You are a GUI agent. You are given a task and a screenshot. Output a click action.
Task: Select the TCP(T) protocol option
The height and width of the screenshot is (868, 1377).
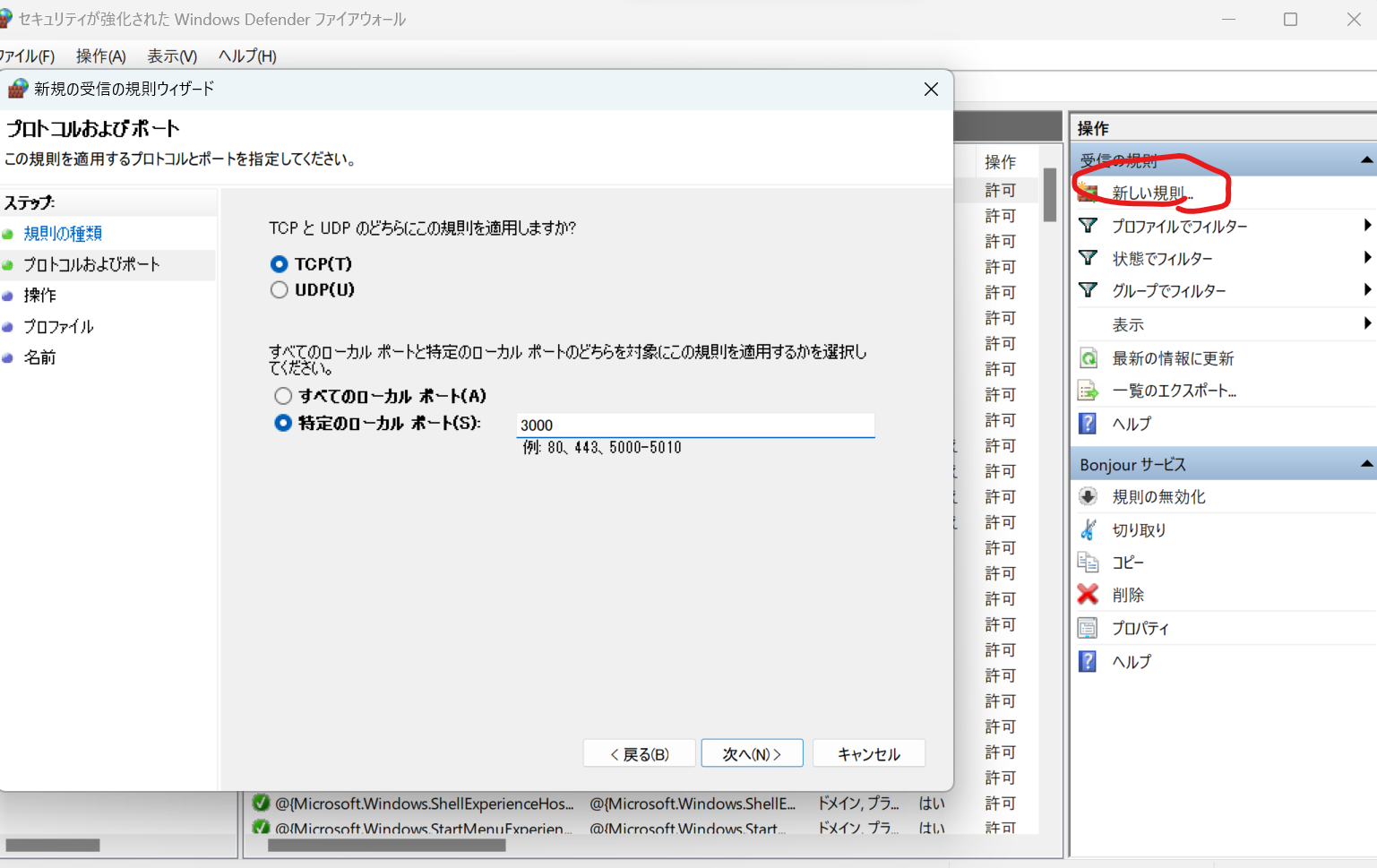pos(279,263)
